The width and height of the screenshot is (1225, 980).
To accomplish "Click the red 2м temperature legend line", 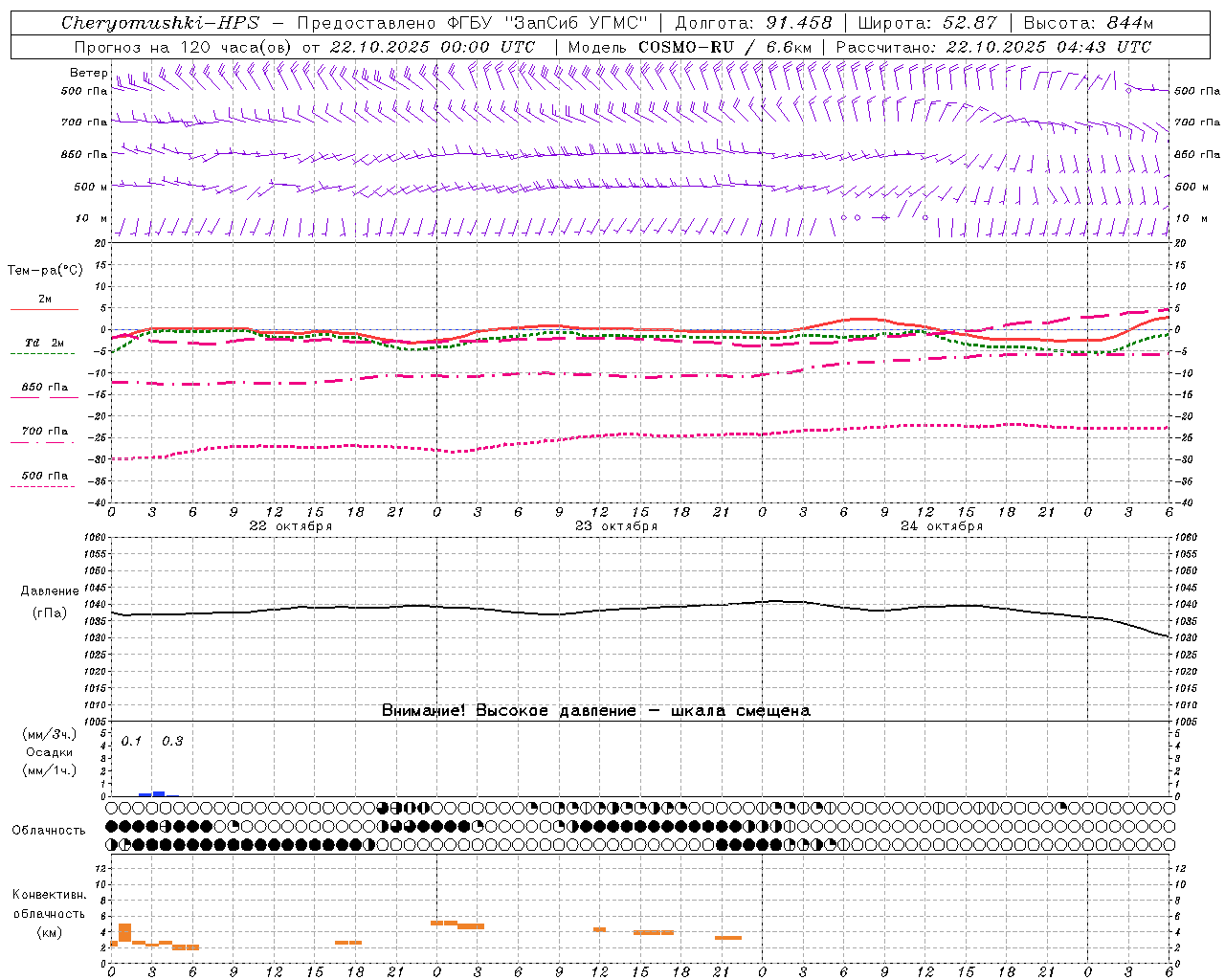I will 44,309.
